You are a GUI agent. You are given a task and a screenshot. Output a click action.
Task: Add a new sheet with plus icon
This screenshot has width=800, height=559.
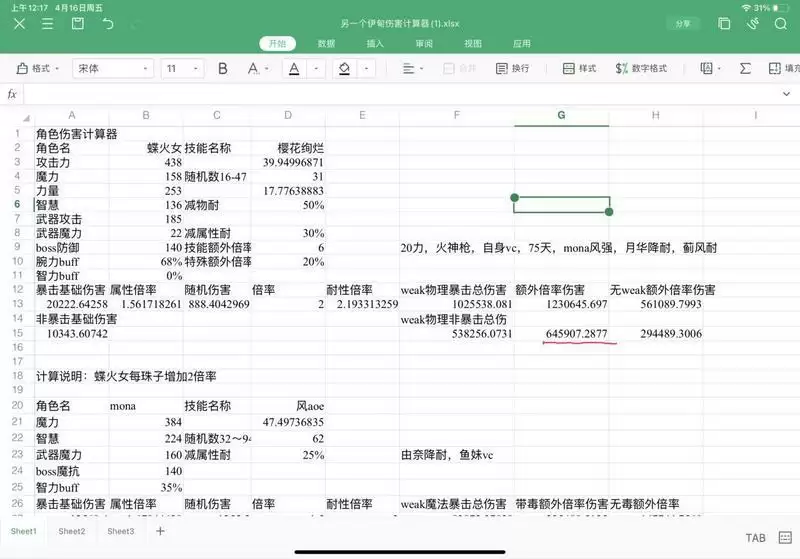(160, 531)
